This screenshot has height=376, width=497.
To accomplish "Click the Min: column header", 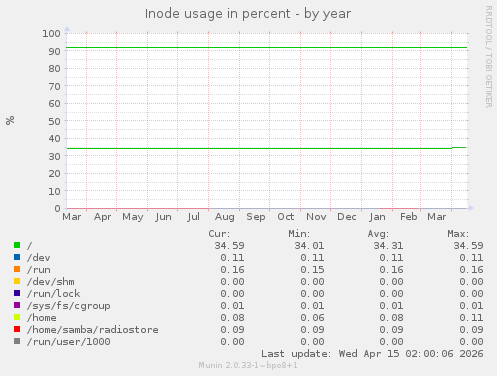I will (299, 234).
